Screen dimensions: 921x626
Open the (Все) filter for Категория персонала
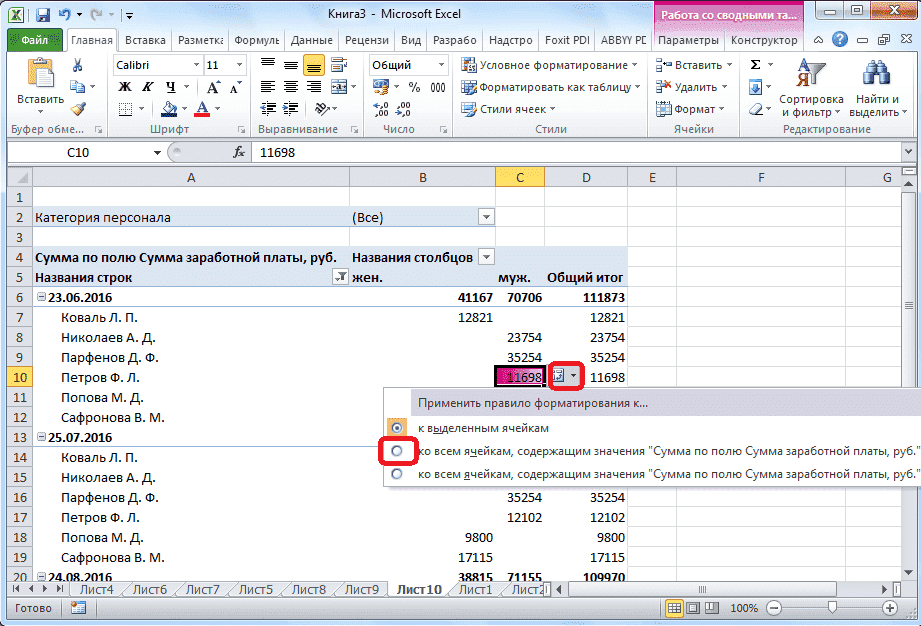tap(485, 216)
